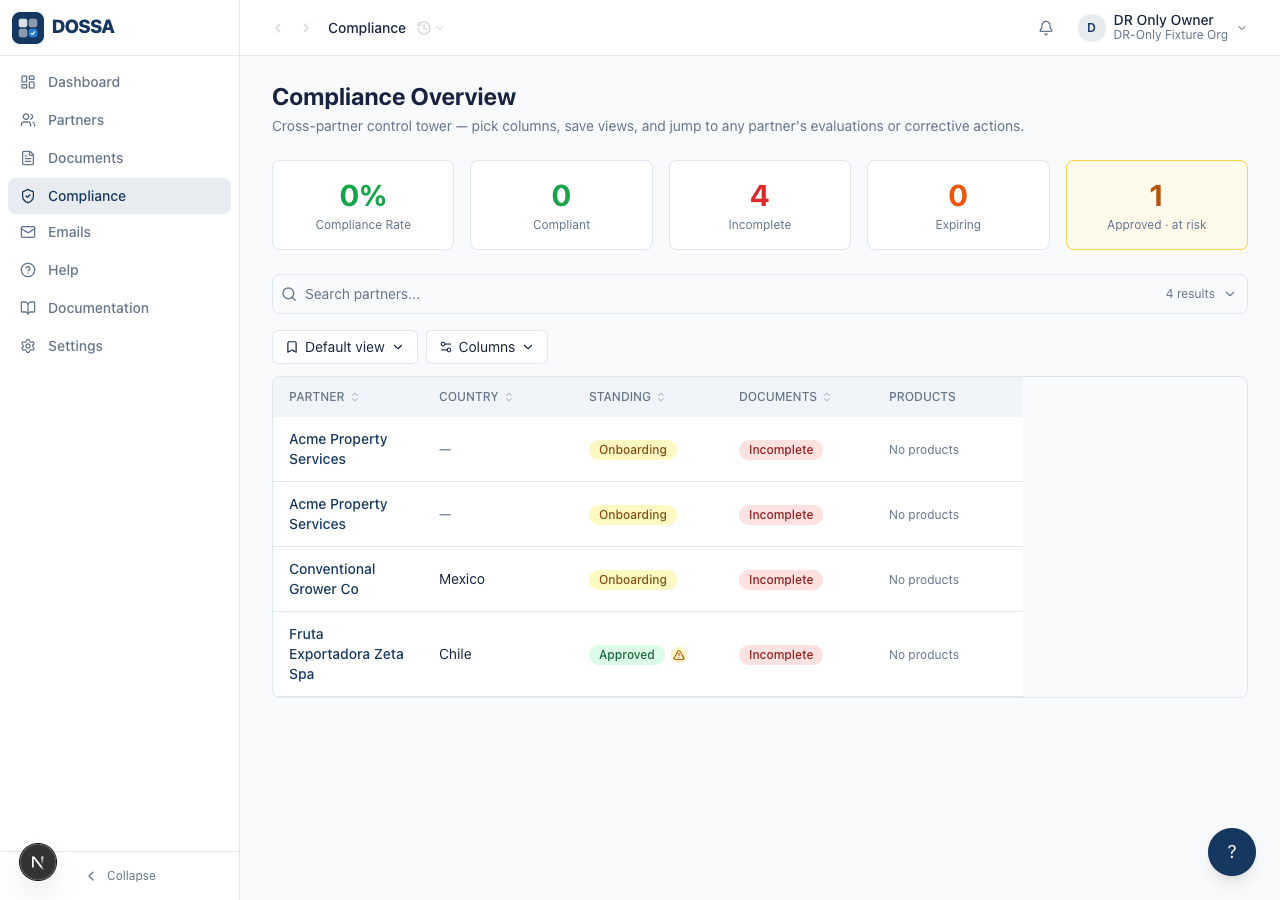Select Compliance in the sidebar
Screen dimensions: 1280x900
click(119, 196)
